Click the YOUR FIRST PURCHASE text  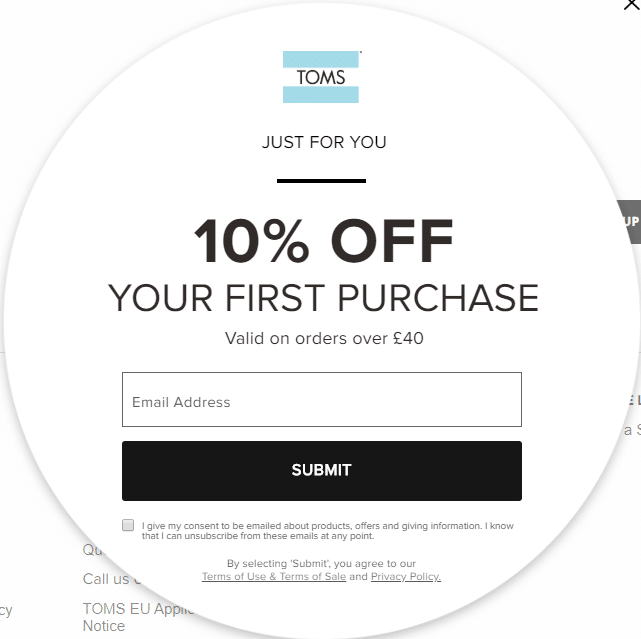point(323,298)
